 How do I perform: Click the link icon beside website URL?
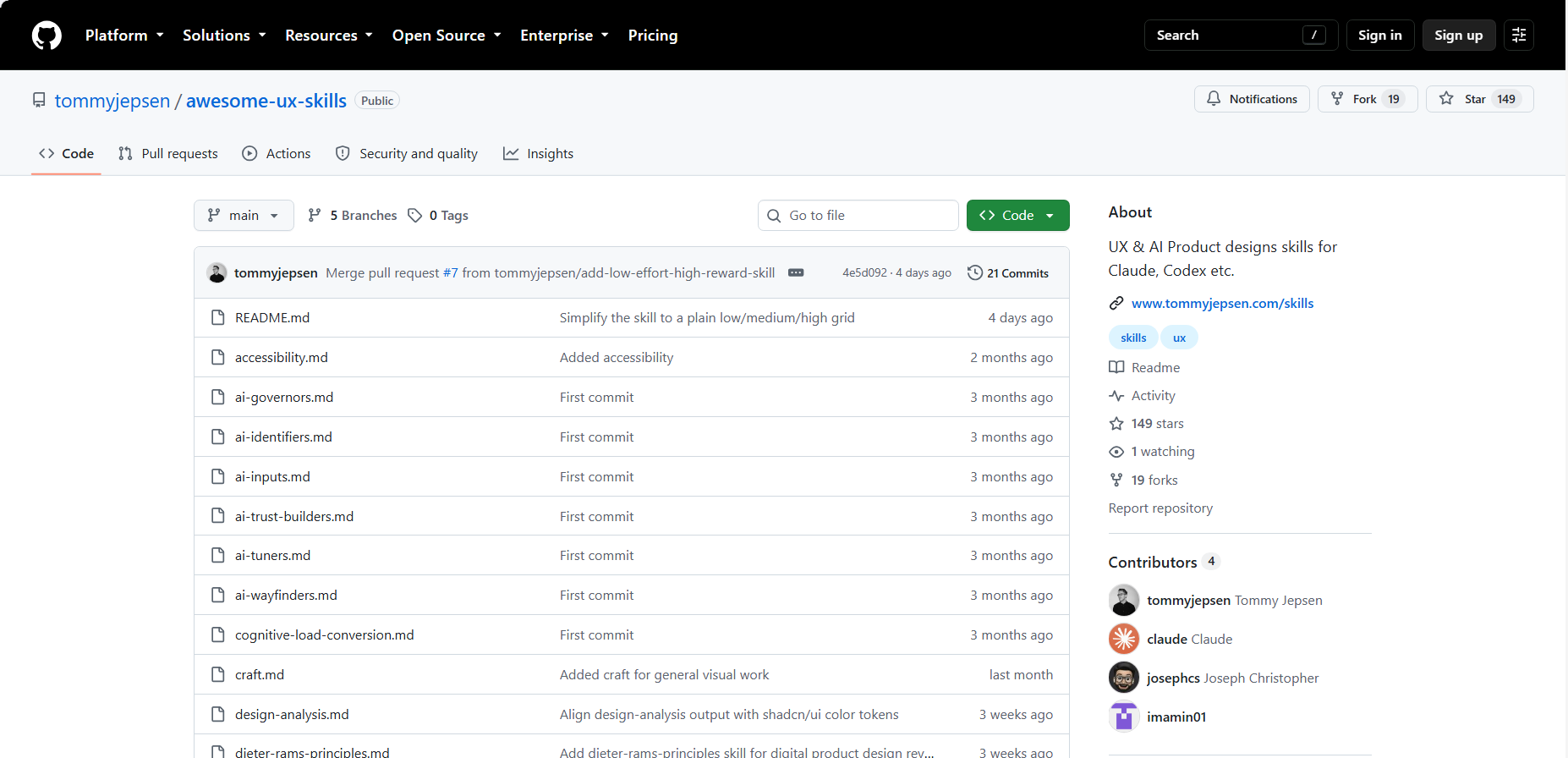tap(1116, 304)
